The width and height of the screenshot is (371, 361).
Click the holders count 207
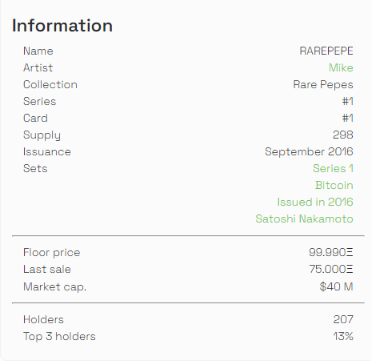click(x=343, y=319)
